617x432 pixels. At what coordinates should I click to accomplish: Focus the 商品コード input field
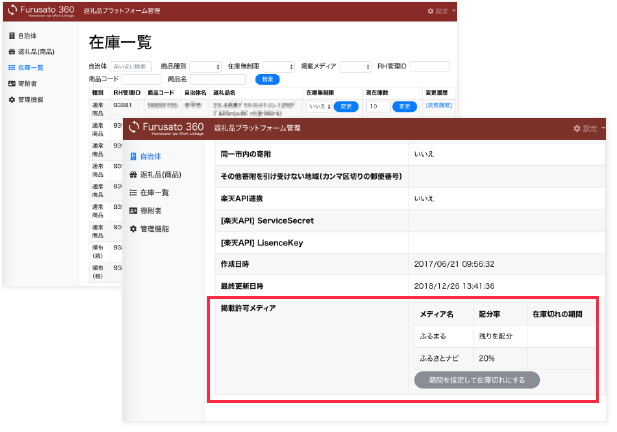point(141,79)
